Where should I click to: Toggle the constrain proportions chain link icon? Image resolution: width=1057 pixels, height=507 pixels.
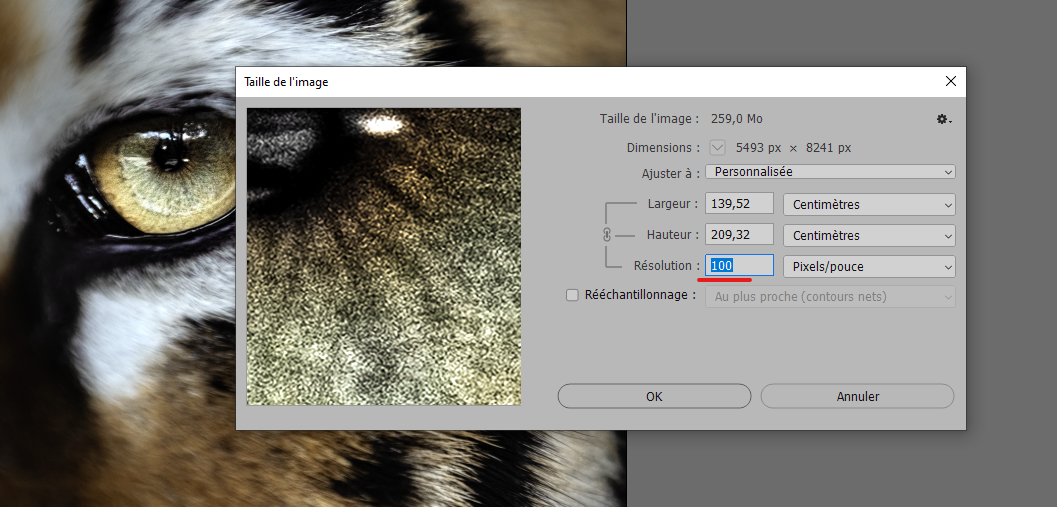coord(606,234)
